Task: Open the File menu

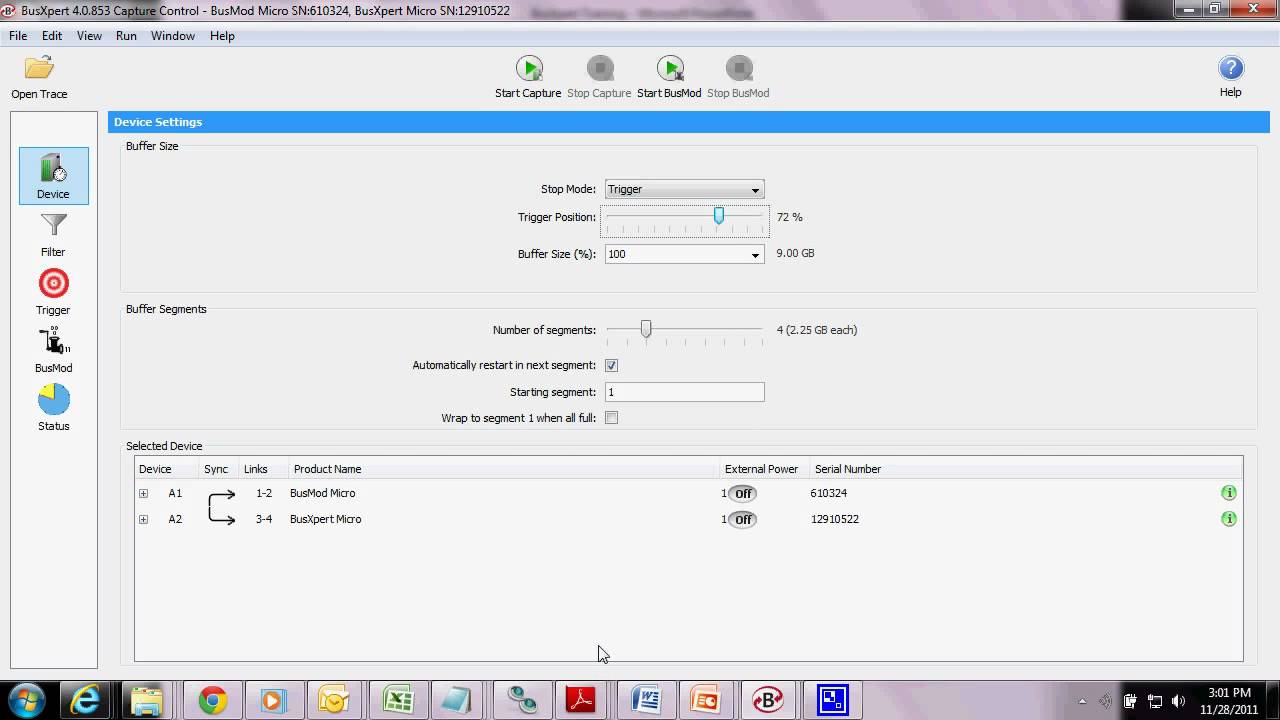Action: 18,35
